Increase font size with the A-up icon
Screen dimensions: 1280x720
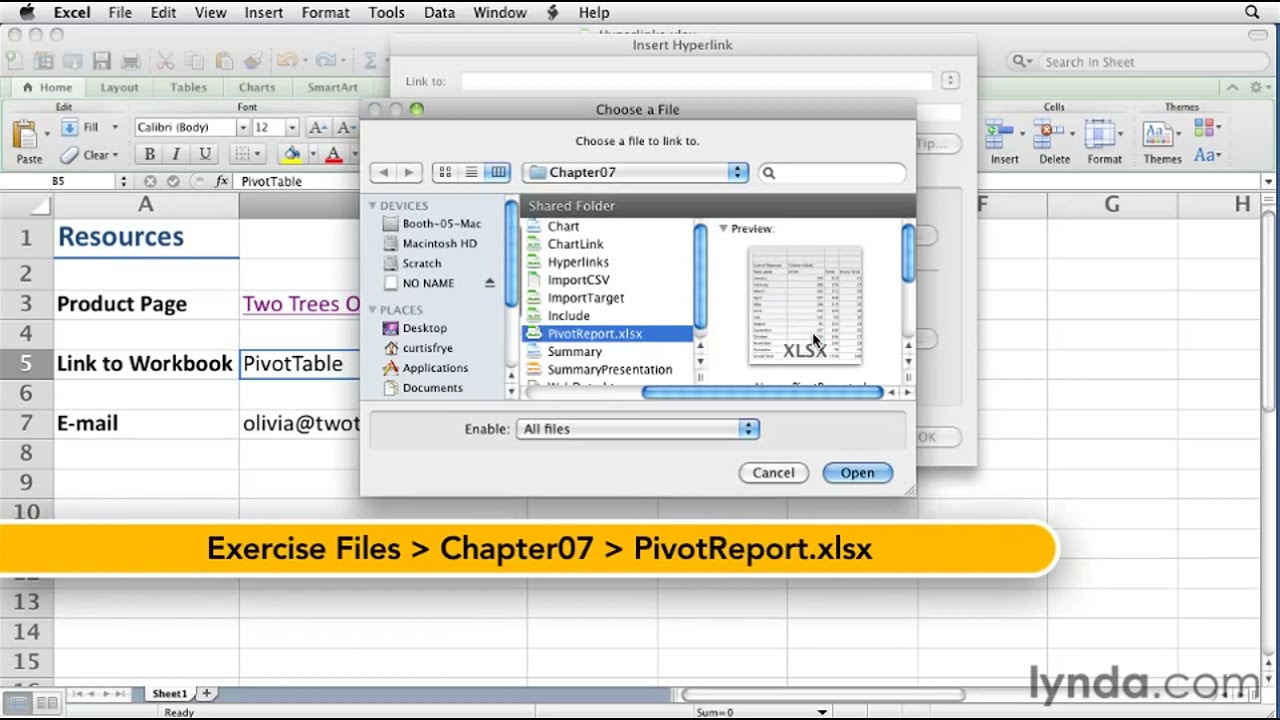(317, 127)
